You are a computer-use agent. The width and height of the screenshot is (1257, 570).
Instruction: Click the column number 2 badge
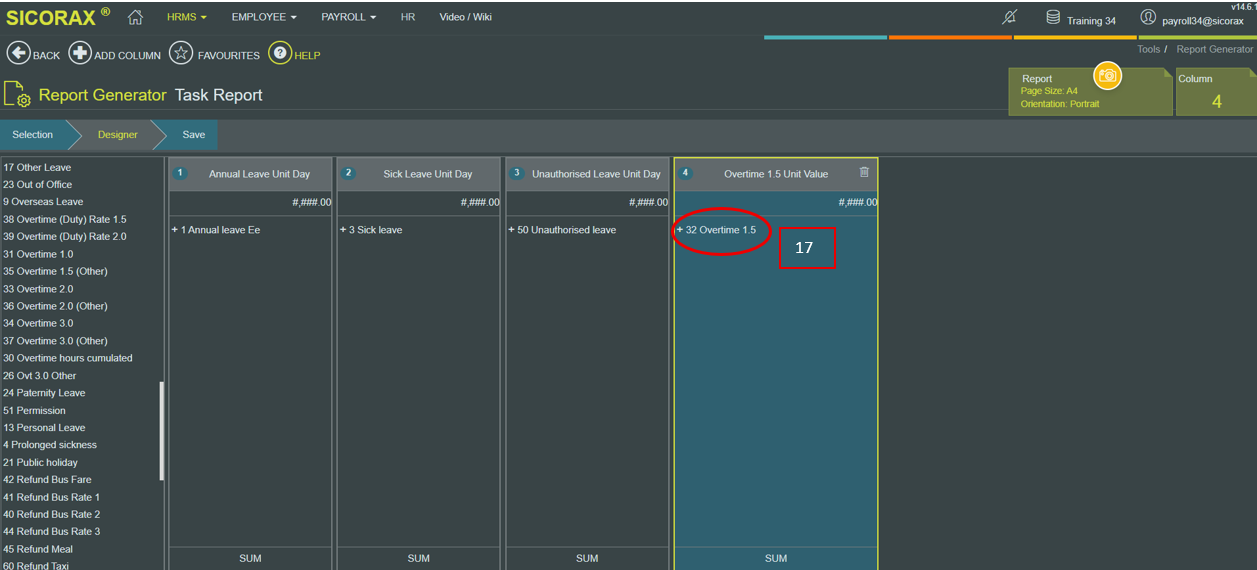[349, 173]
